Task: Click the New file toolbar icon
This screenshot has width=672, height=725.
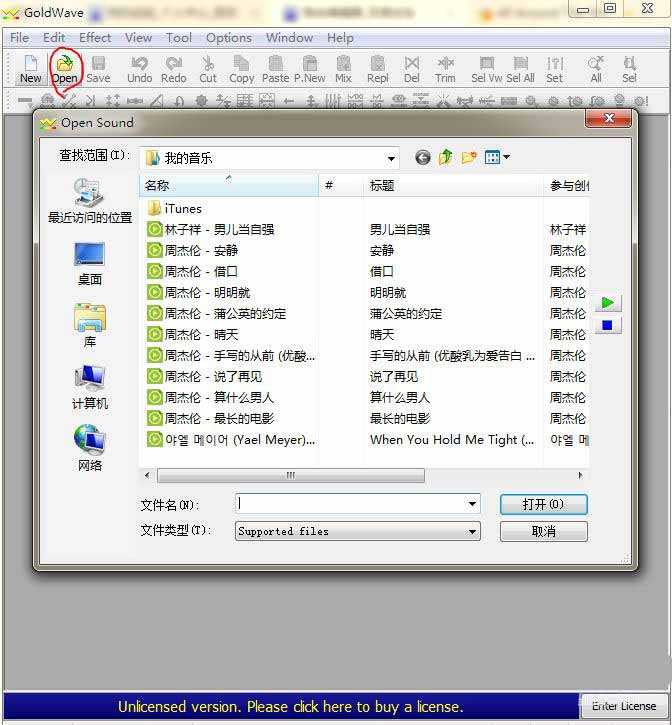Action: click(x=30, y=68)
